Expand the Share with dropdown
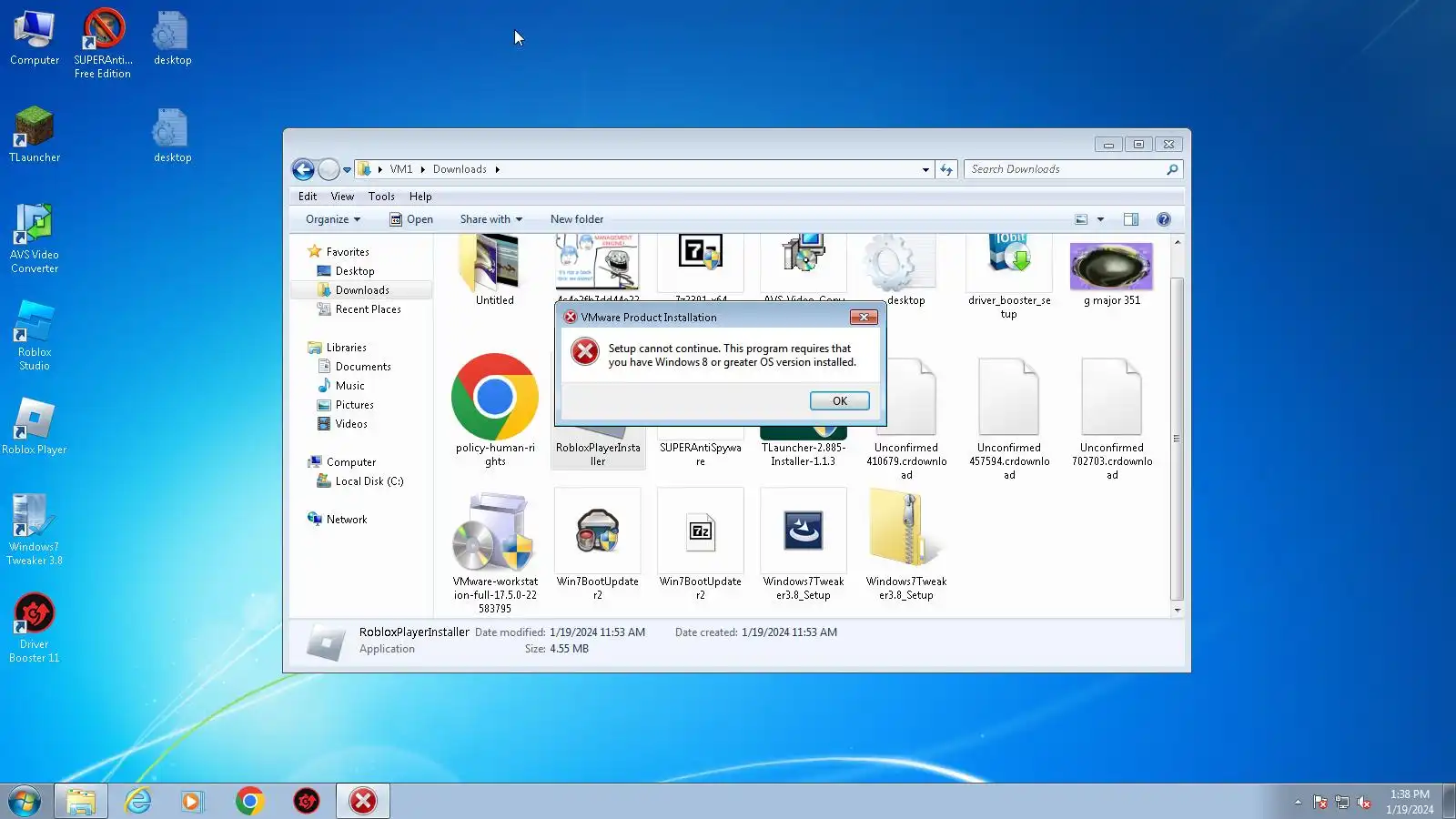 coord(491,219)
